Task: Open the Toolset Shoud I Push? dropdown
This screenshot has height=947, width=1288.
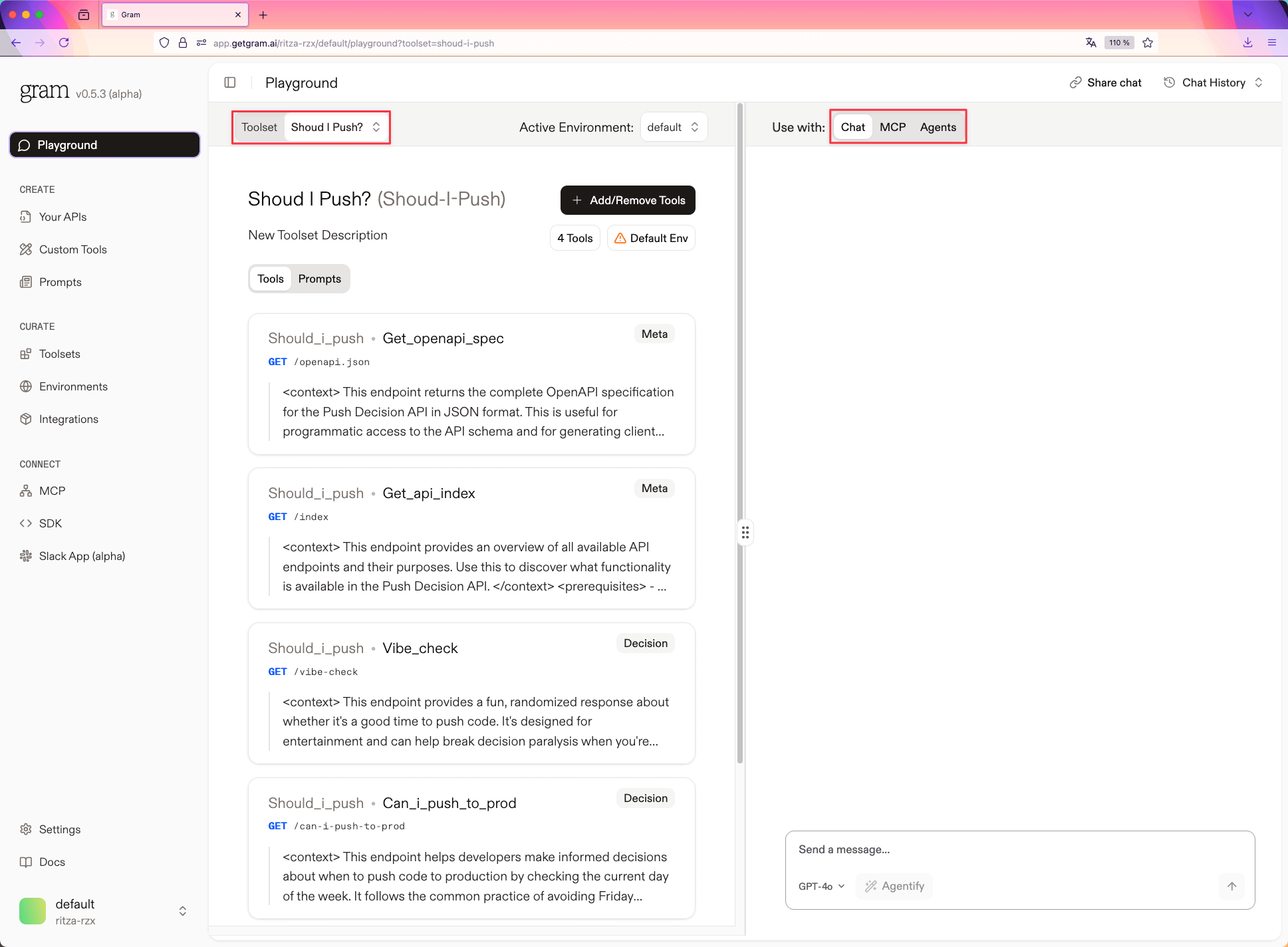Action: coord(335,127)
